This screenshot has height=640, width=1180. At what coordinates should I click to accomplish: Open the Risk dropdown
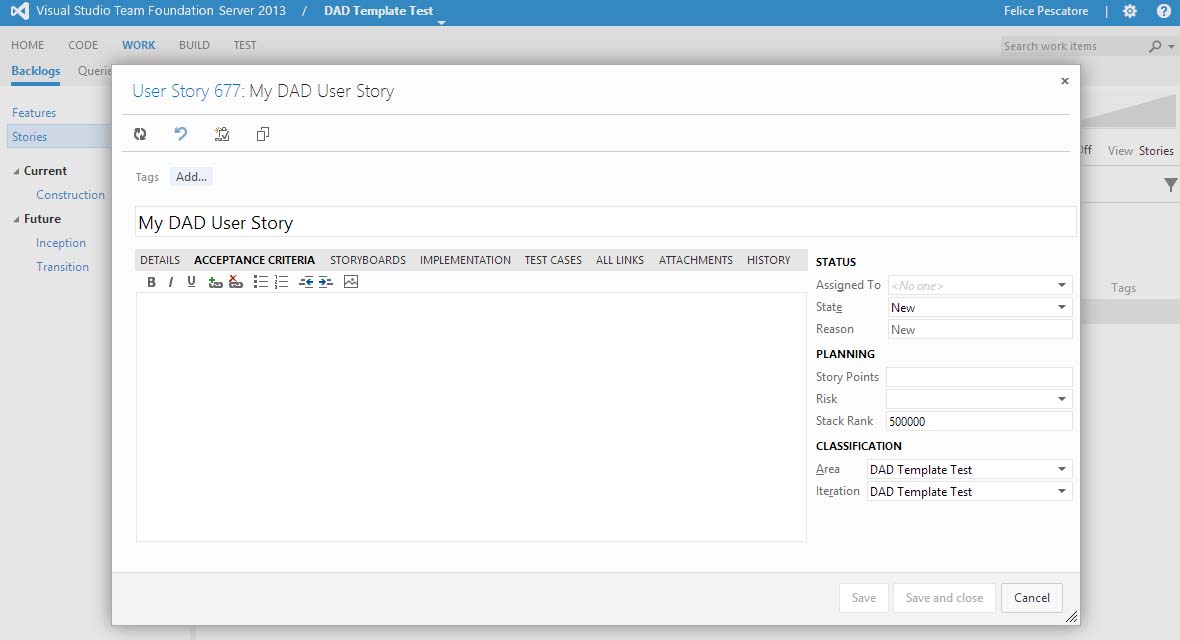(1062, 399)
